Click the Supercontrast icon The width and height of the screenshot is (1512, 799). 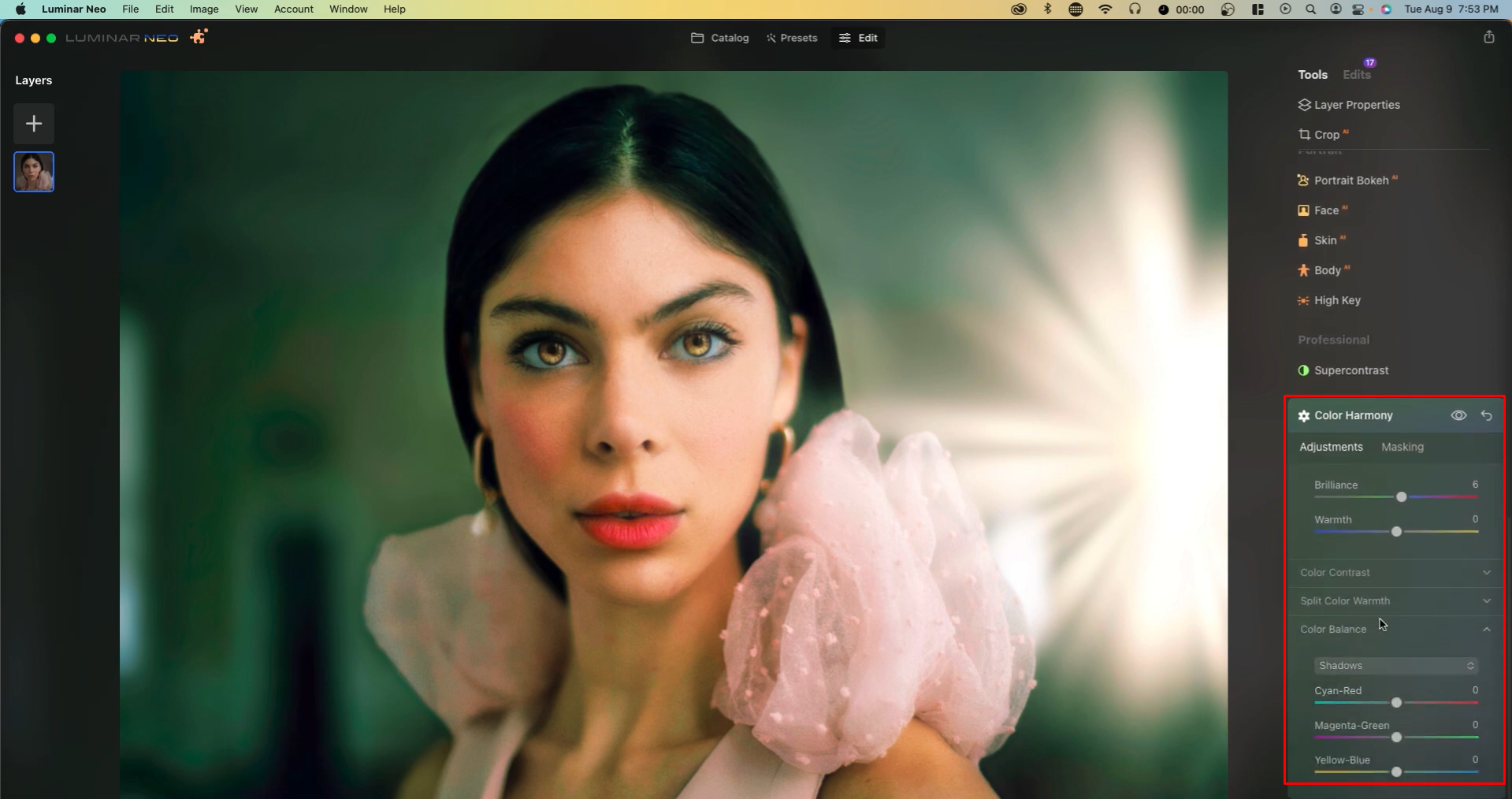pyautogui.click(x=1303, y=370)
